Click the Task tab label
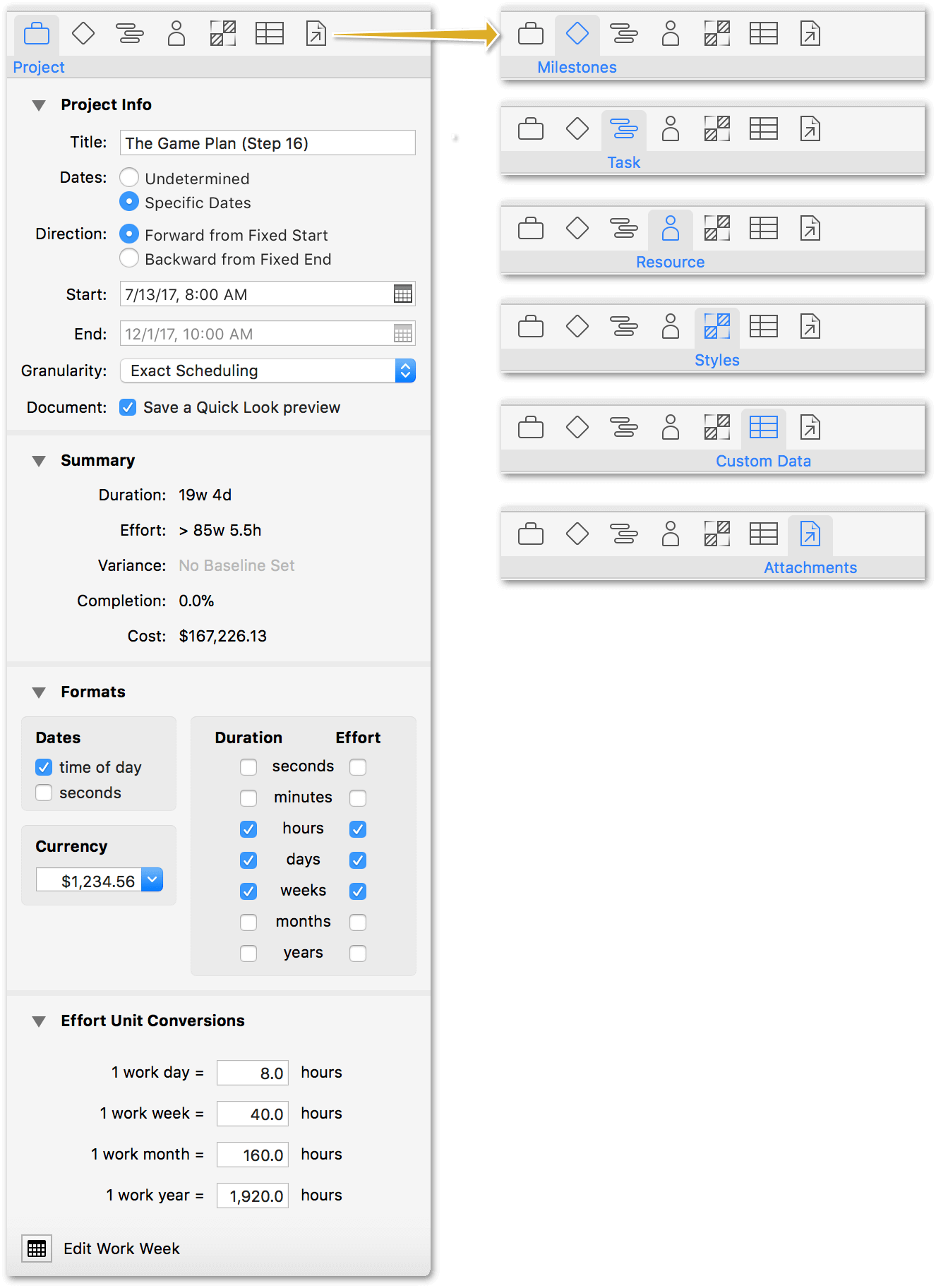The width and height of the screenshot is (936, 1288). point(624,162)
